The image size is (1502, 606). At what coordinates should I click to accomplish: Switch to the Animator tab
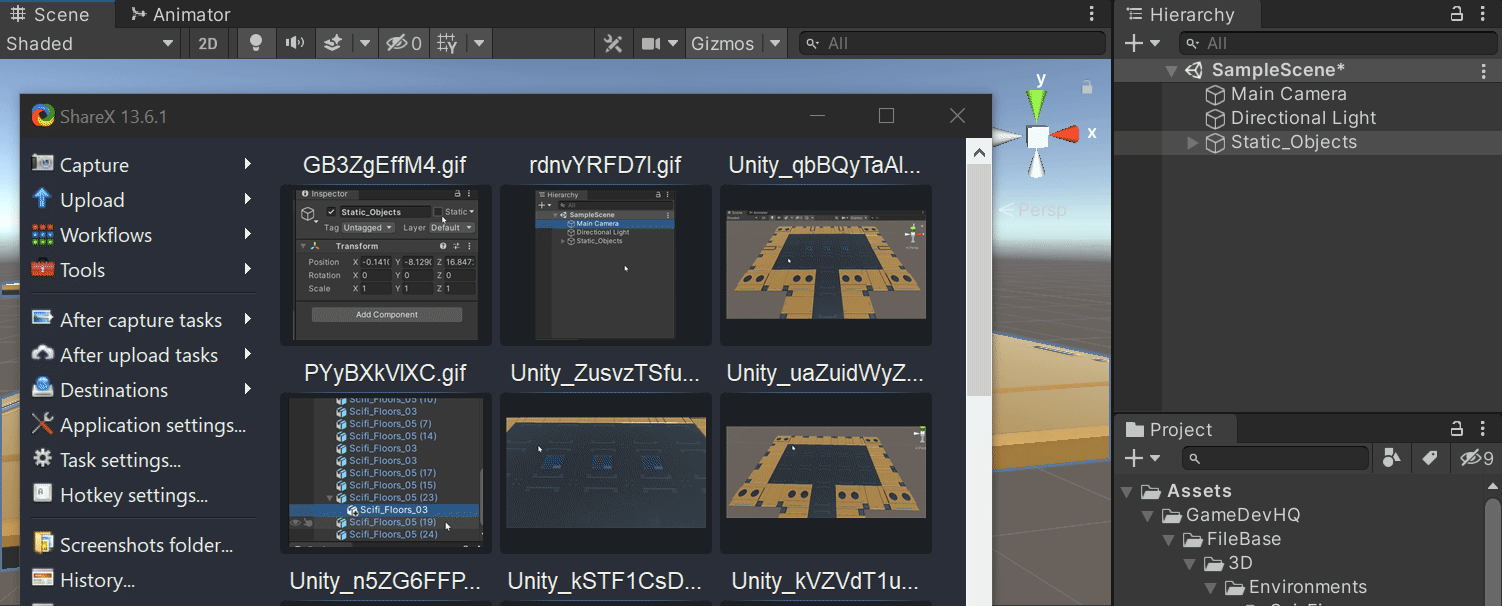[x=180, y=14]
